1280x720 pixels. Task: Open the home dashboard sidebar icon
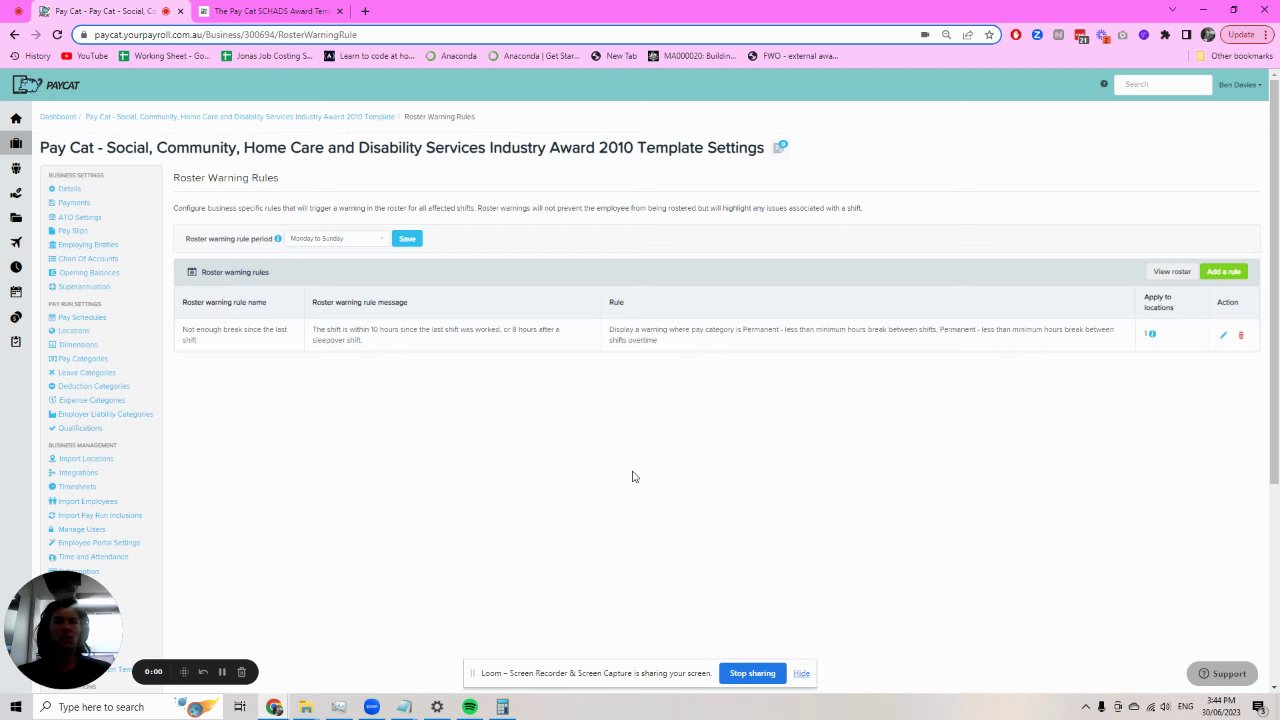click(x=16, y=119)
